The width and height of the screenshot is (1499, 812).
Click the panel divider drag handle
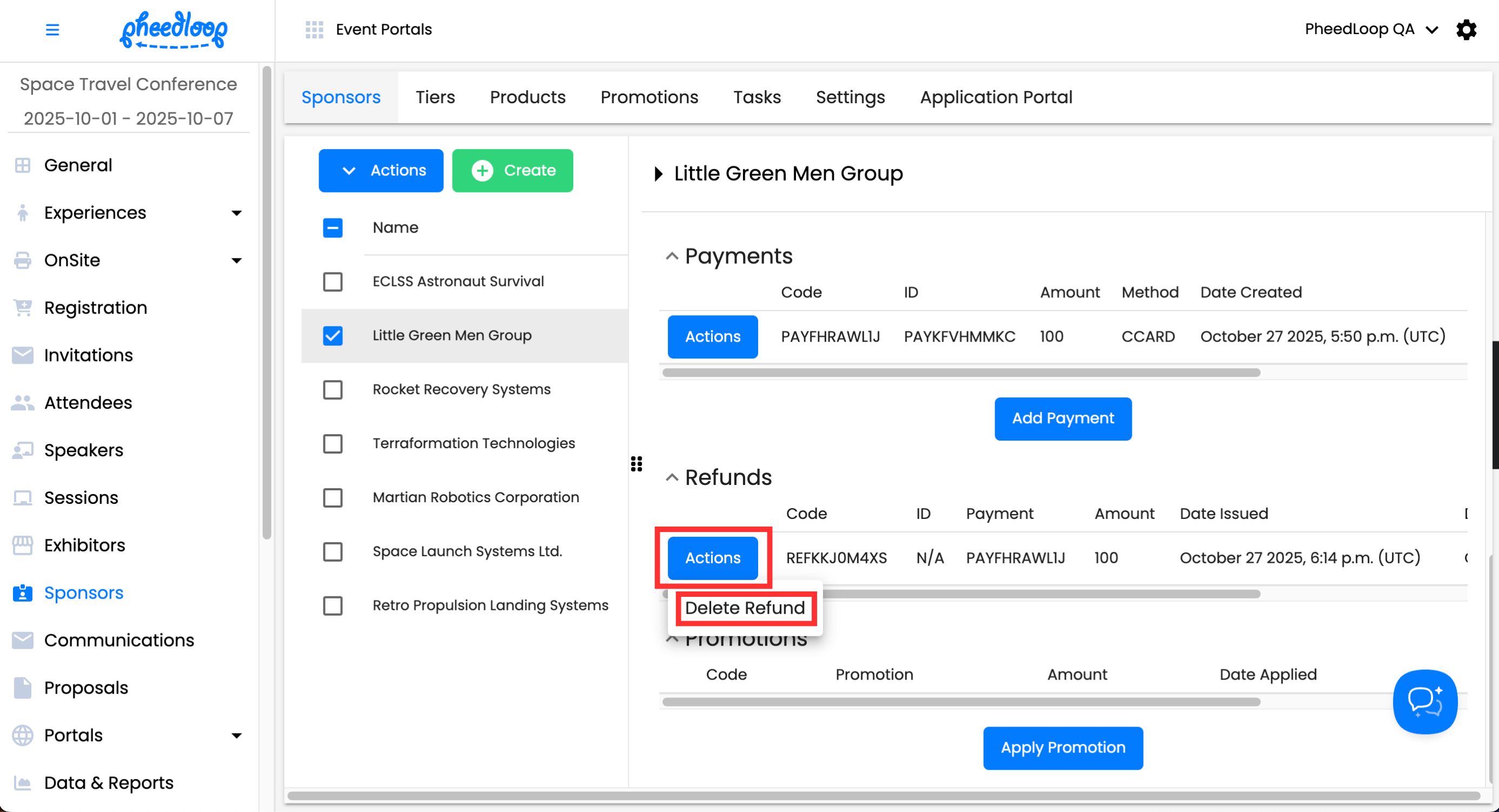(636, 464)
